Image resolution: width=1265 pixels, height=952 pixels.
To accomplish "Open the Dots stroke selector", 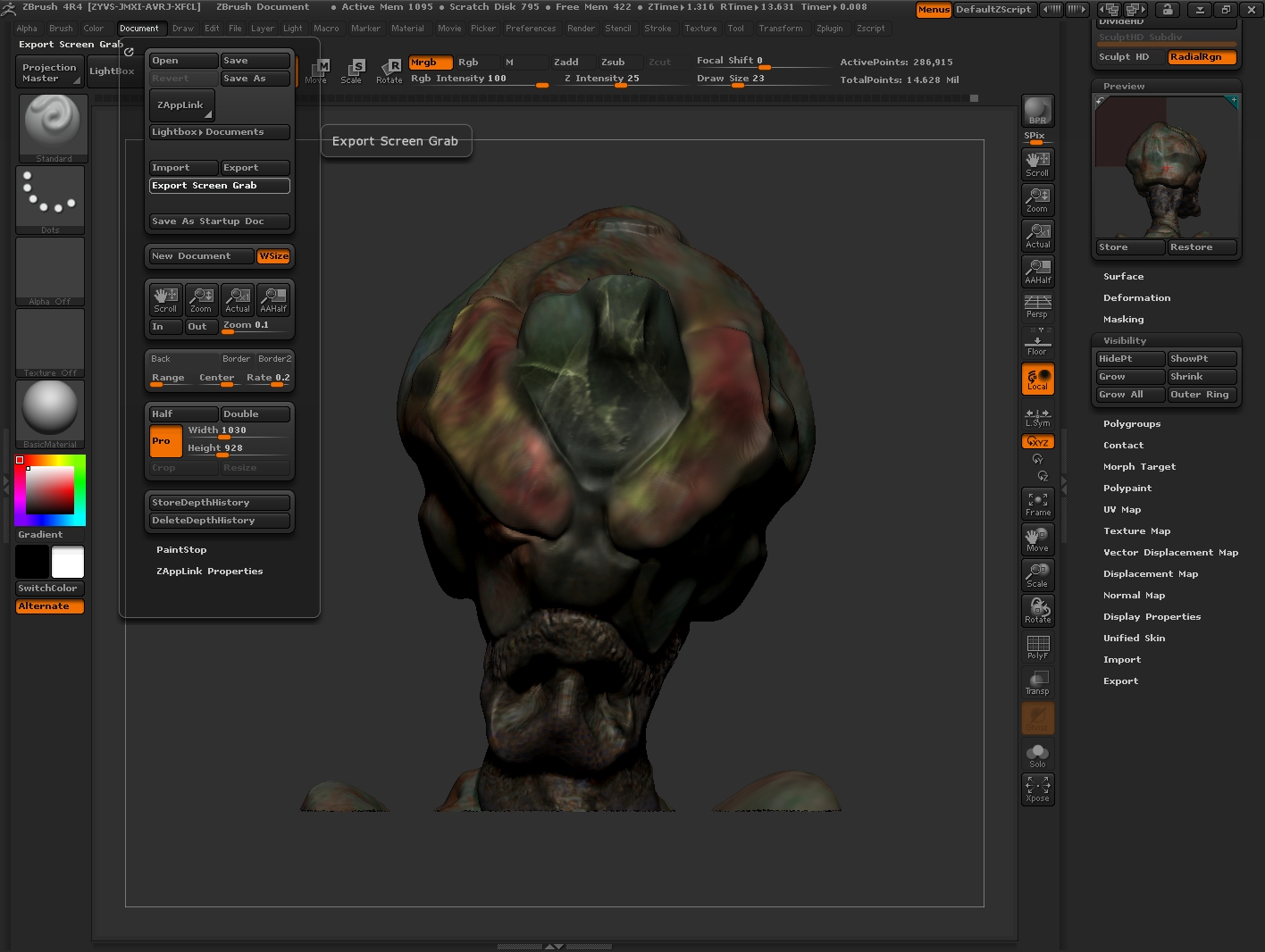I will (50, 200).
